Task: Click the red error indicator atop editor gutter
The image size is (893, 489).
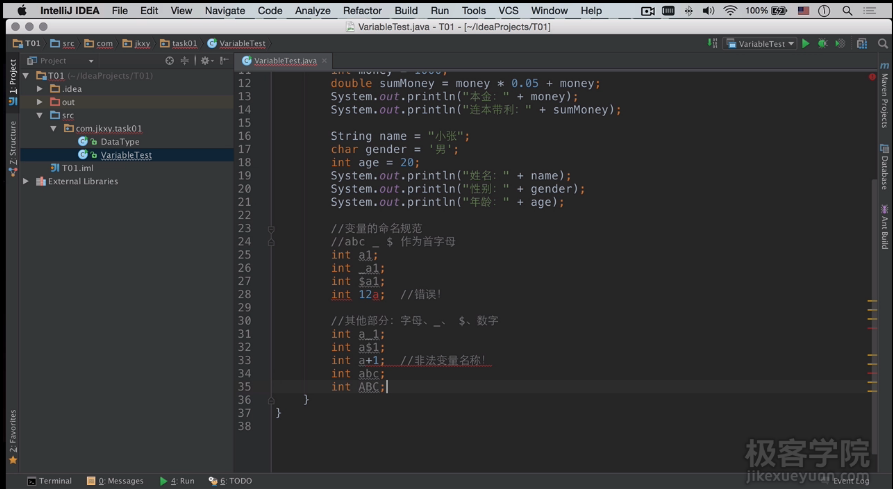Action: (871, 77)
